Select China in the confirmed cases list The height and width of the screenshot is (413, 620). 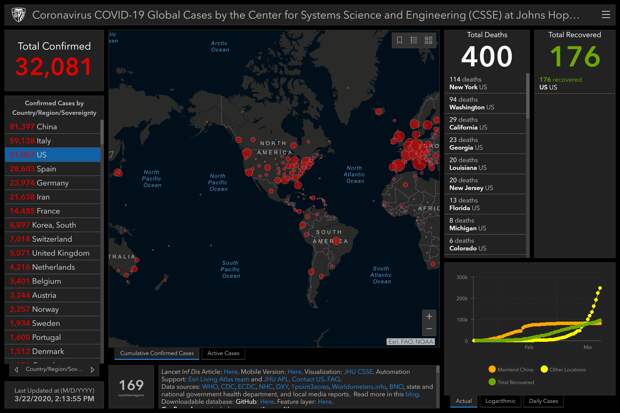(x=53, y=127)
